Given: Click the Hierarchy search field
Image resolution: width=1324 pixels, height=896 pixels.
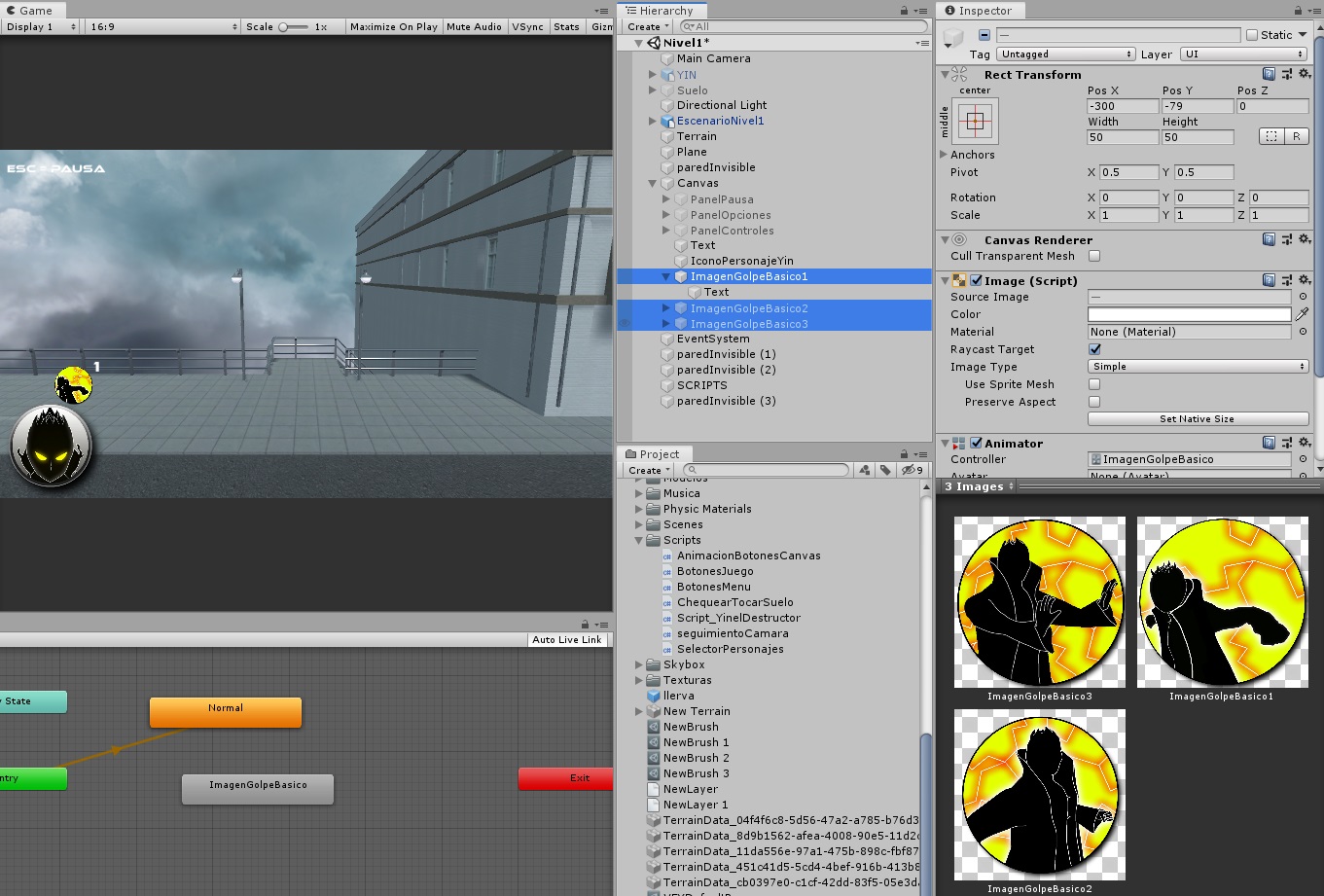Looking at the screenshot, I should pyautogui.click(x=802, y=26).
